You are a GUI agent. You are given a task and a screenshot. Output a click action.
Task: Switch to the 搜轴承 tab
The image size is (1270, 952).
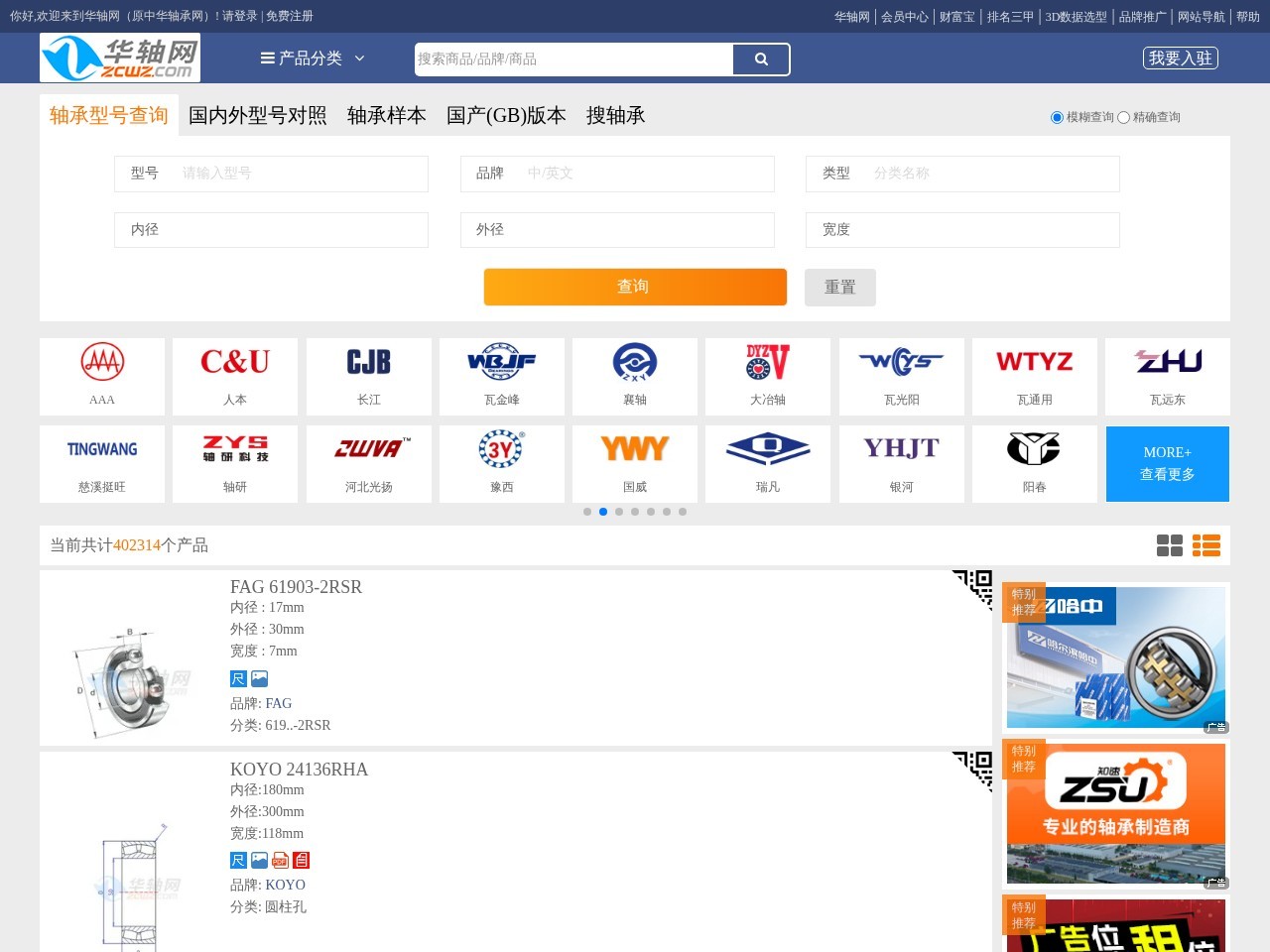tap(616, 115)
